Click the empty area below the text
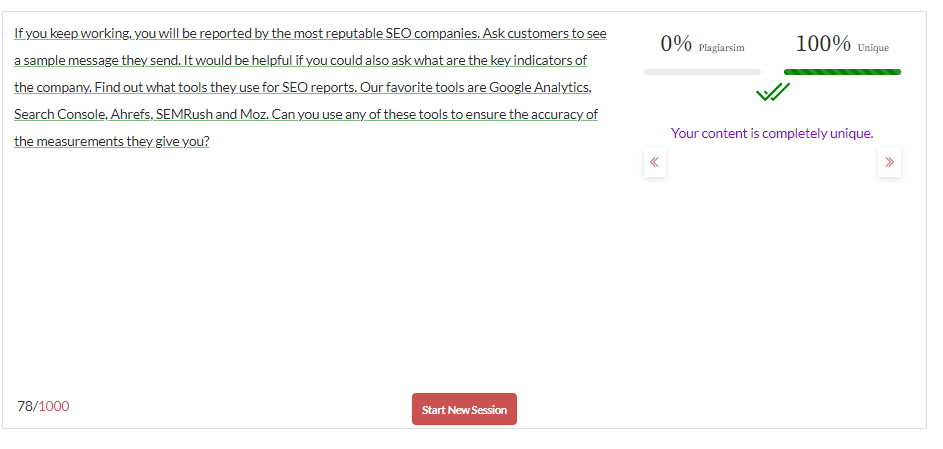The width and height of the screenshot is (943, 449). click(313, 264)
